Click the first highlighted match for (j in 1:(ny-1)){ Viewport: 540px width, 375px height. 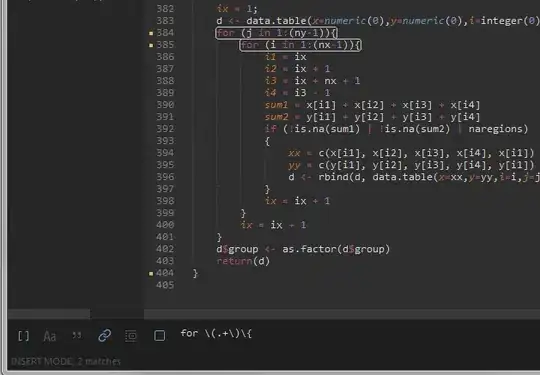point(277,33)
